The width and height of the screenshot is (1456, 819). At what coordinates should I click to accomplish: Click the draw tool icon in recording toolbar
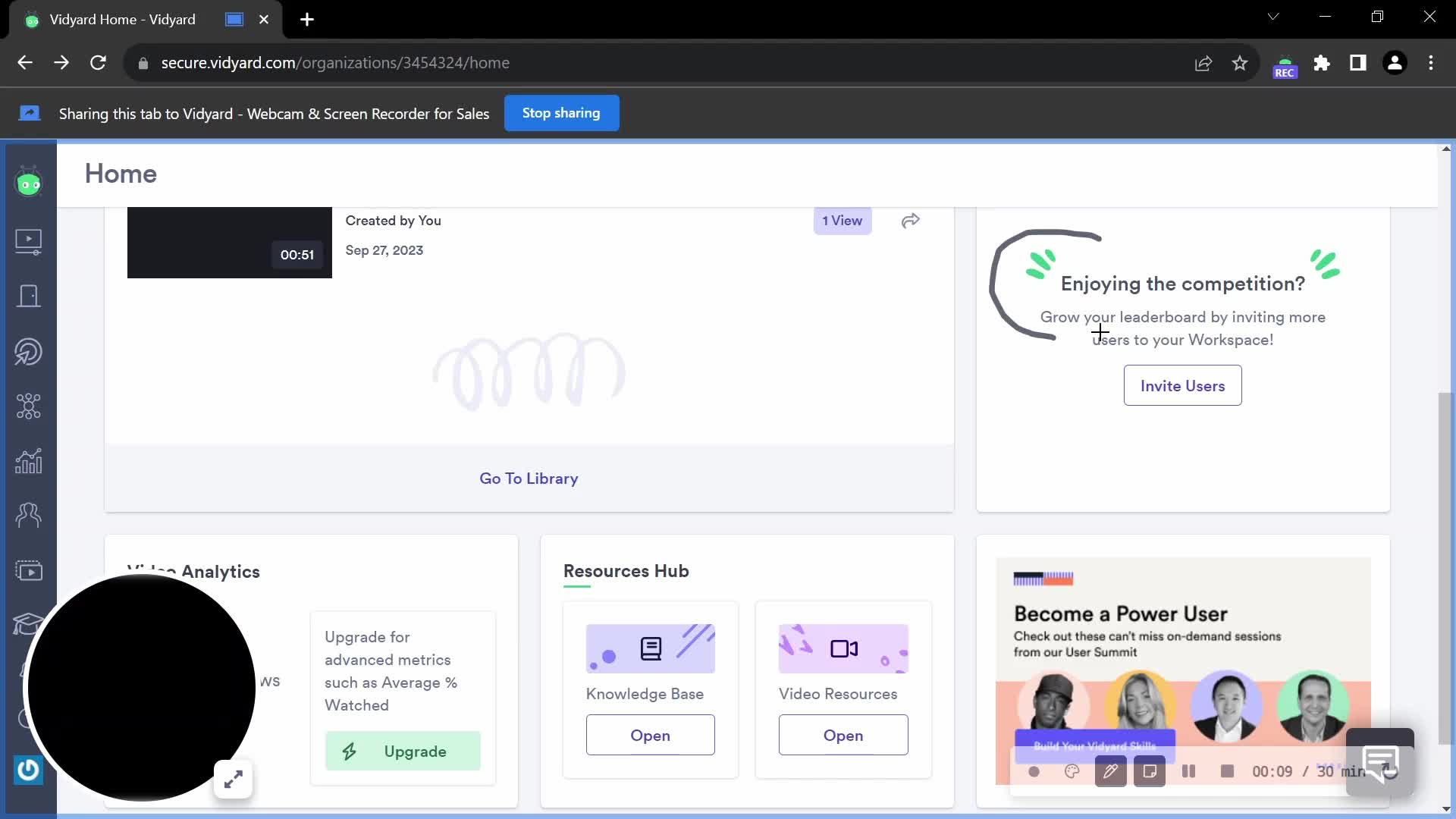(1110, 771)
